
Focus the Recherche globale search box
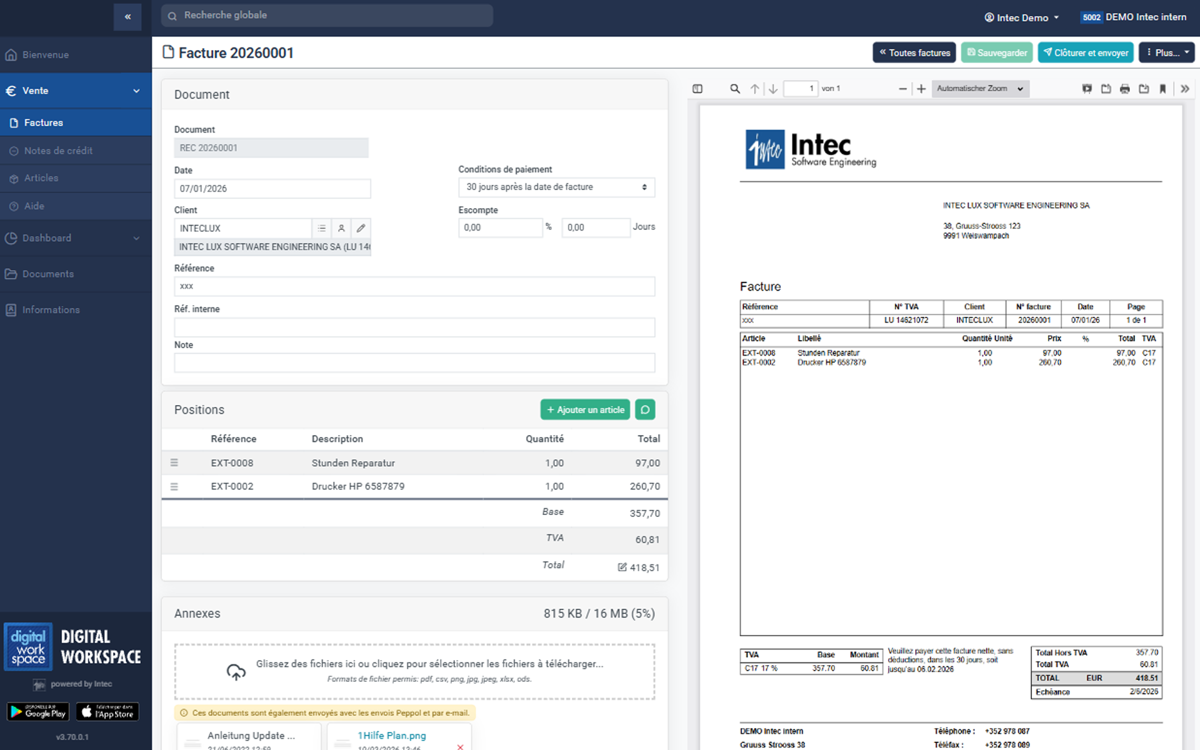pos(327,16)
